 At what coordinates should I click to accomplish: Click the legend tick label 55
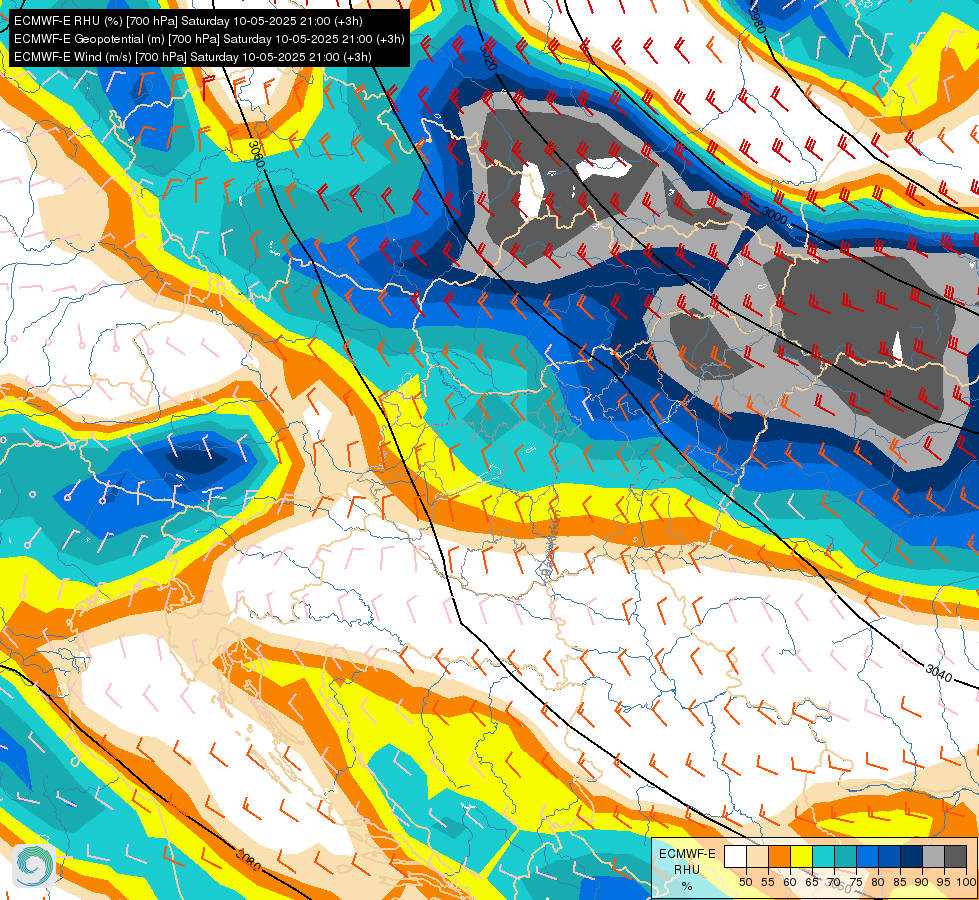tap(768, 883)
